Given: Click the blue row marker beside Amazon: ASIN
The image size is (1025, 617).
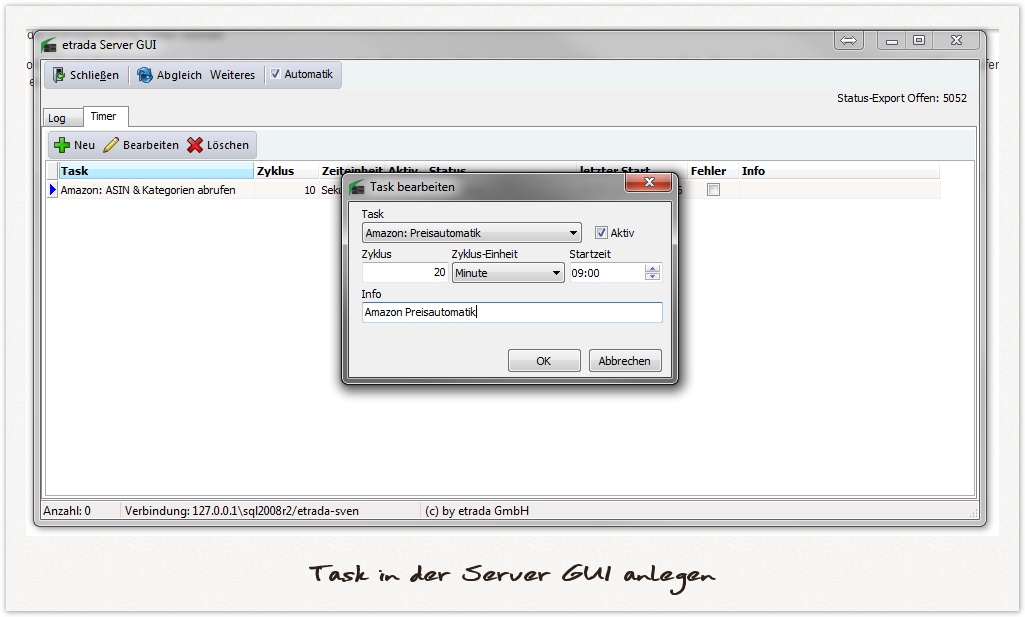Looking at the screenshot, I should 51,190.
